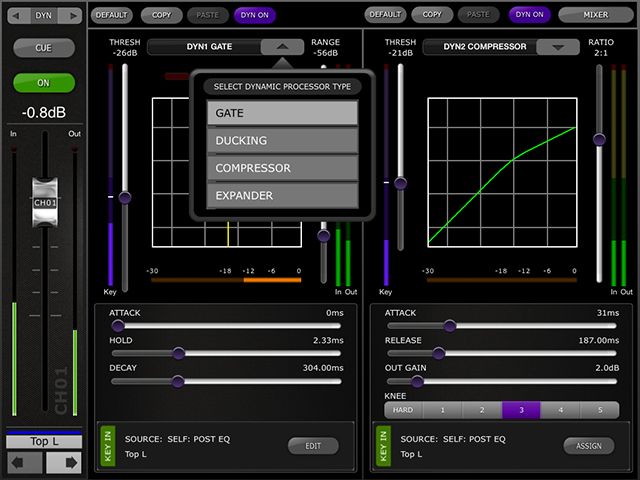Click the right arrow beside DYN header
Screen dimensions: 640x480
(x=71, y=15)
